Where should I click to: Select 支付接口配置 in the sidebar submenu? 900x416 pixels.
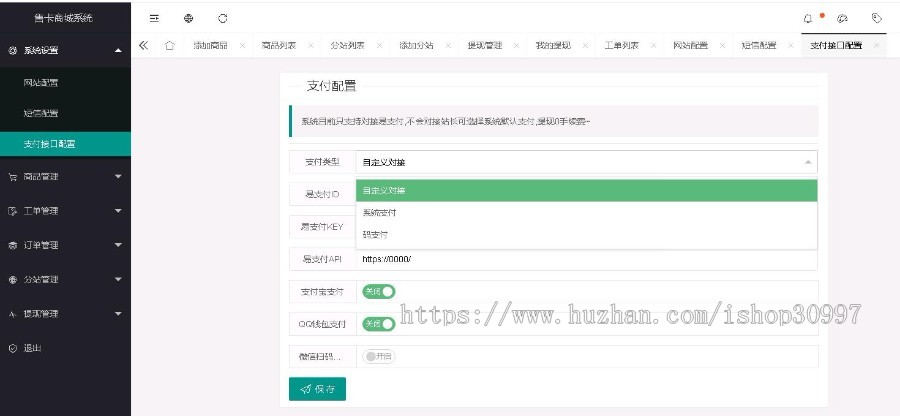click(65, 144)
